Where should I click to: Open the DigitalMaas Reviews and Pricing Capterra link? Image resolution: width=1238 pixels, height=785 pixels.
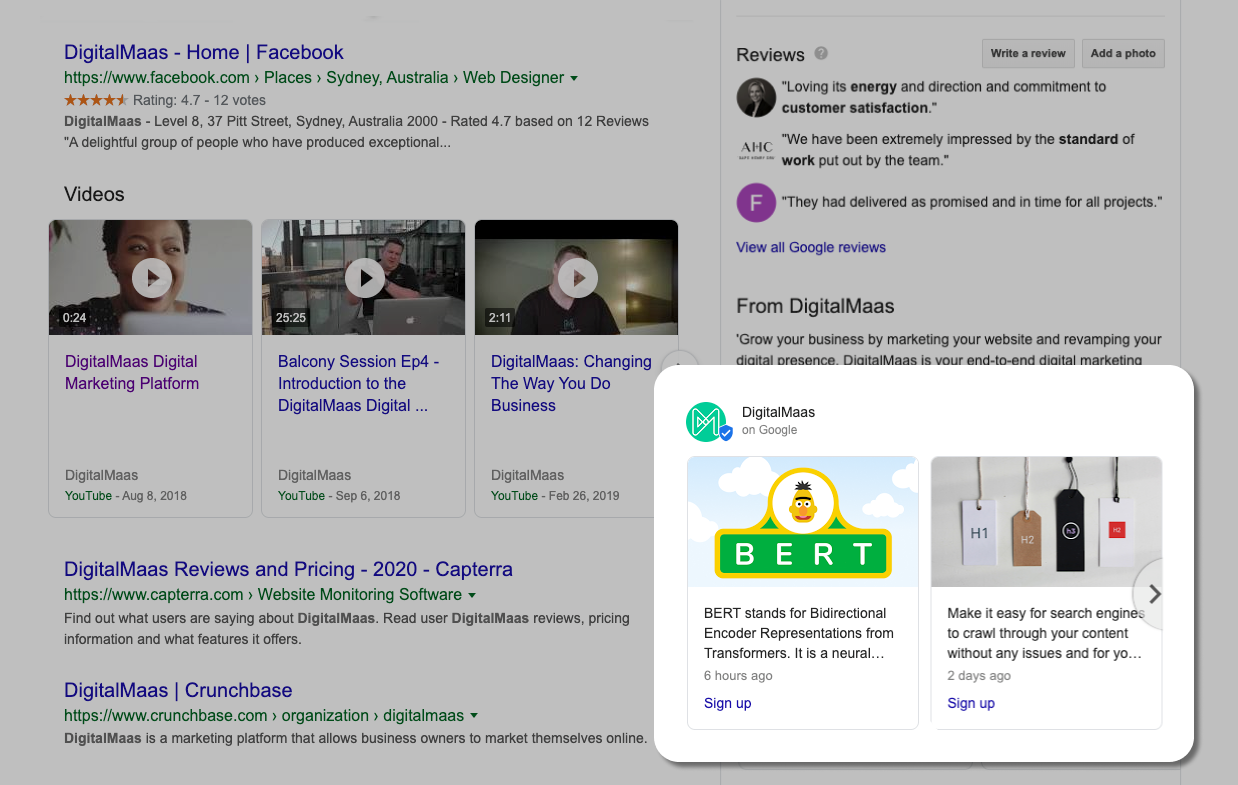pos(288,569)
